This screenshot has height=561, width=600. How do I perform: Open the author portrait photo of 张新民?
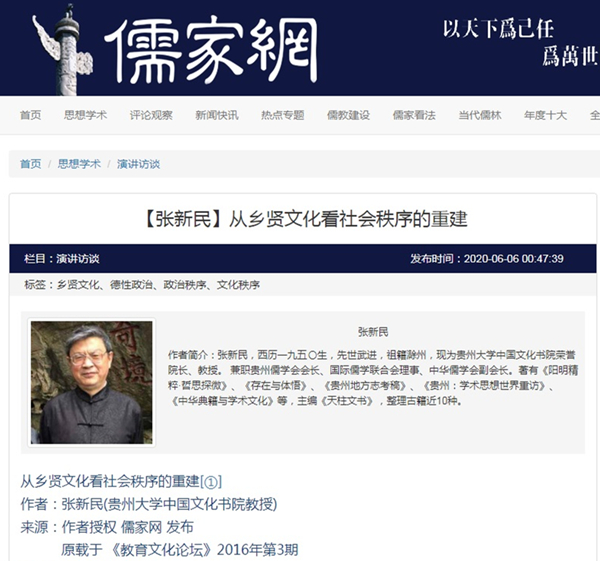[91, 383]
